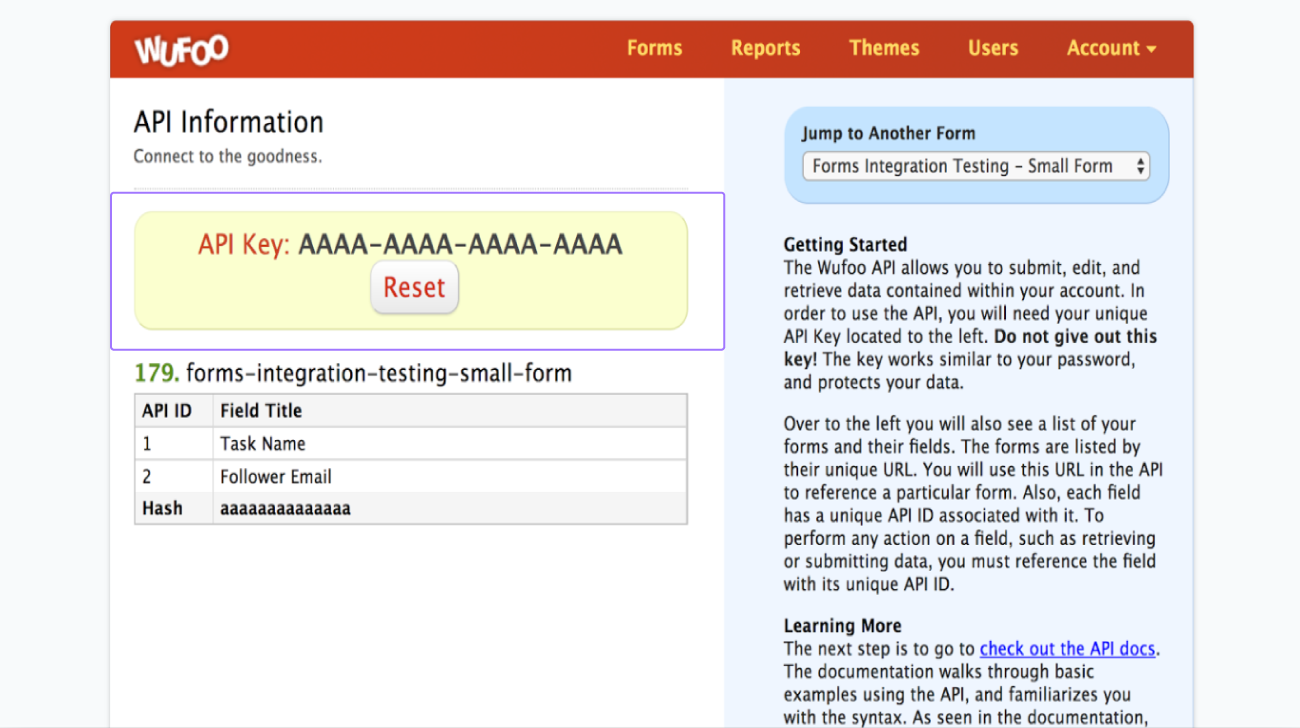Screen dimensions: 1300x728
Task: Click the 'Hash' row label
Action: [162, 508]
